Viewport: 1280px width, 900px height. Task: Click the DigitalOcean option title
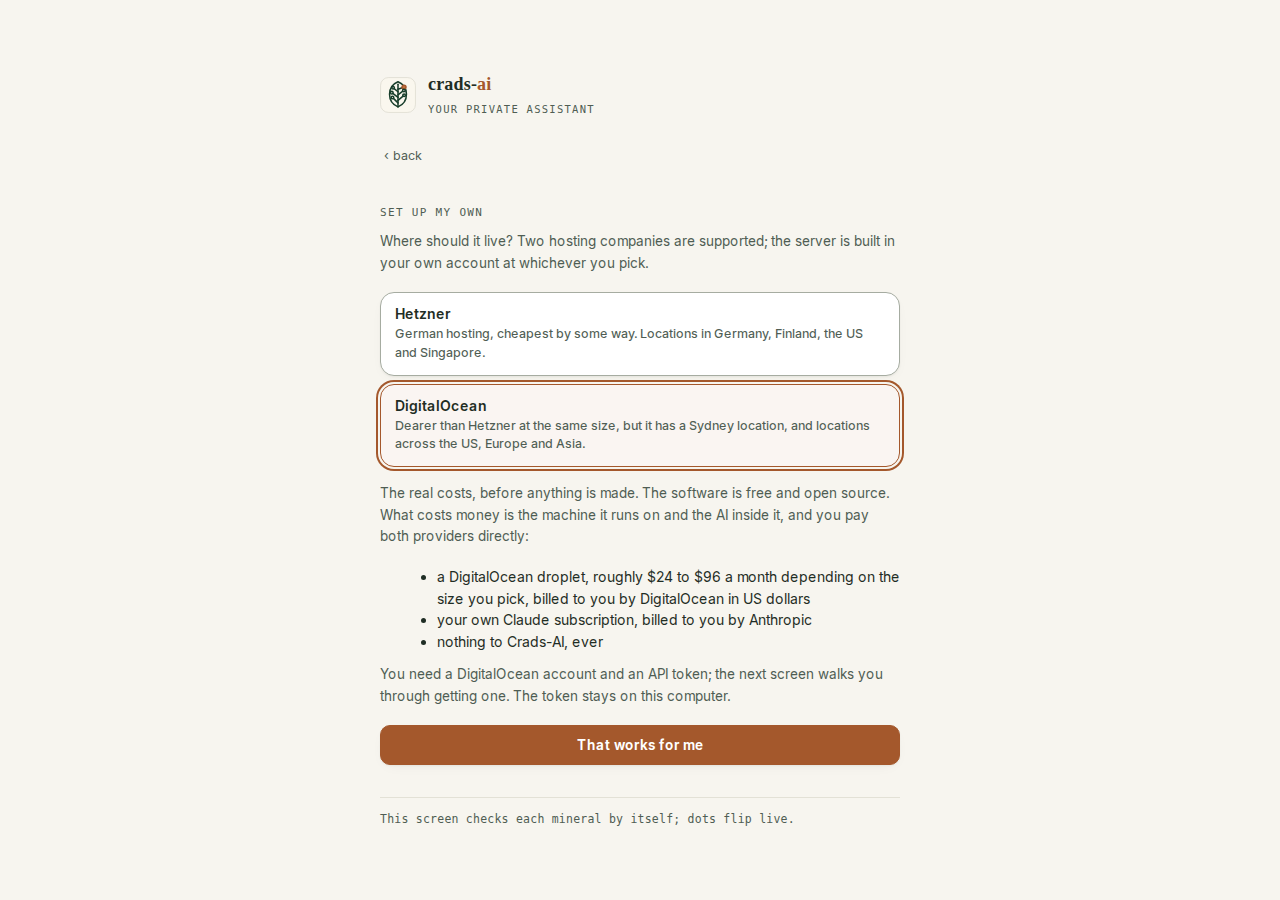coord(441,406)
